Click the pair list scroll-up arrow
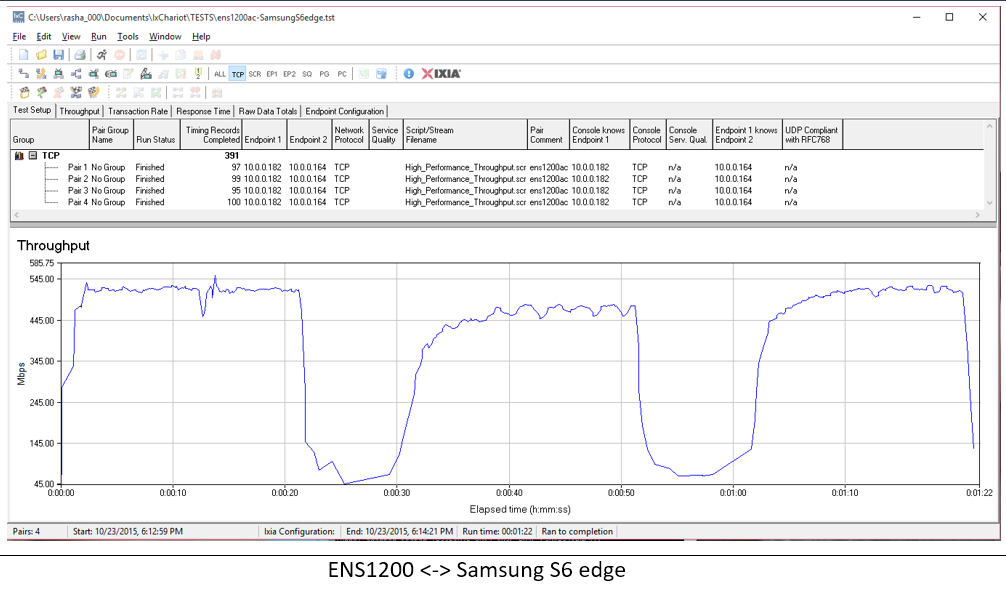This screenshot has width=1006, height=598. tap(989, 126)
